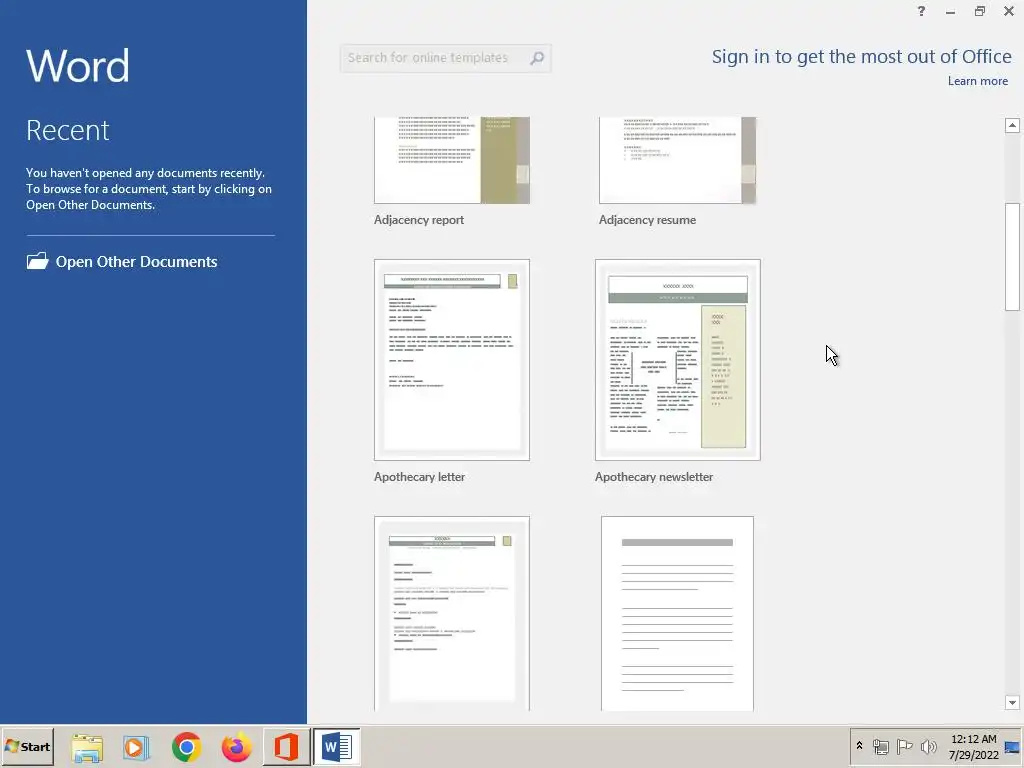Click the network tray icon
Screen dimensions: 1024x768
click(x=881, y=746)
